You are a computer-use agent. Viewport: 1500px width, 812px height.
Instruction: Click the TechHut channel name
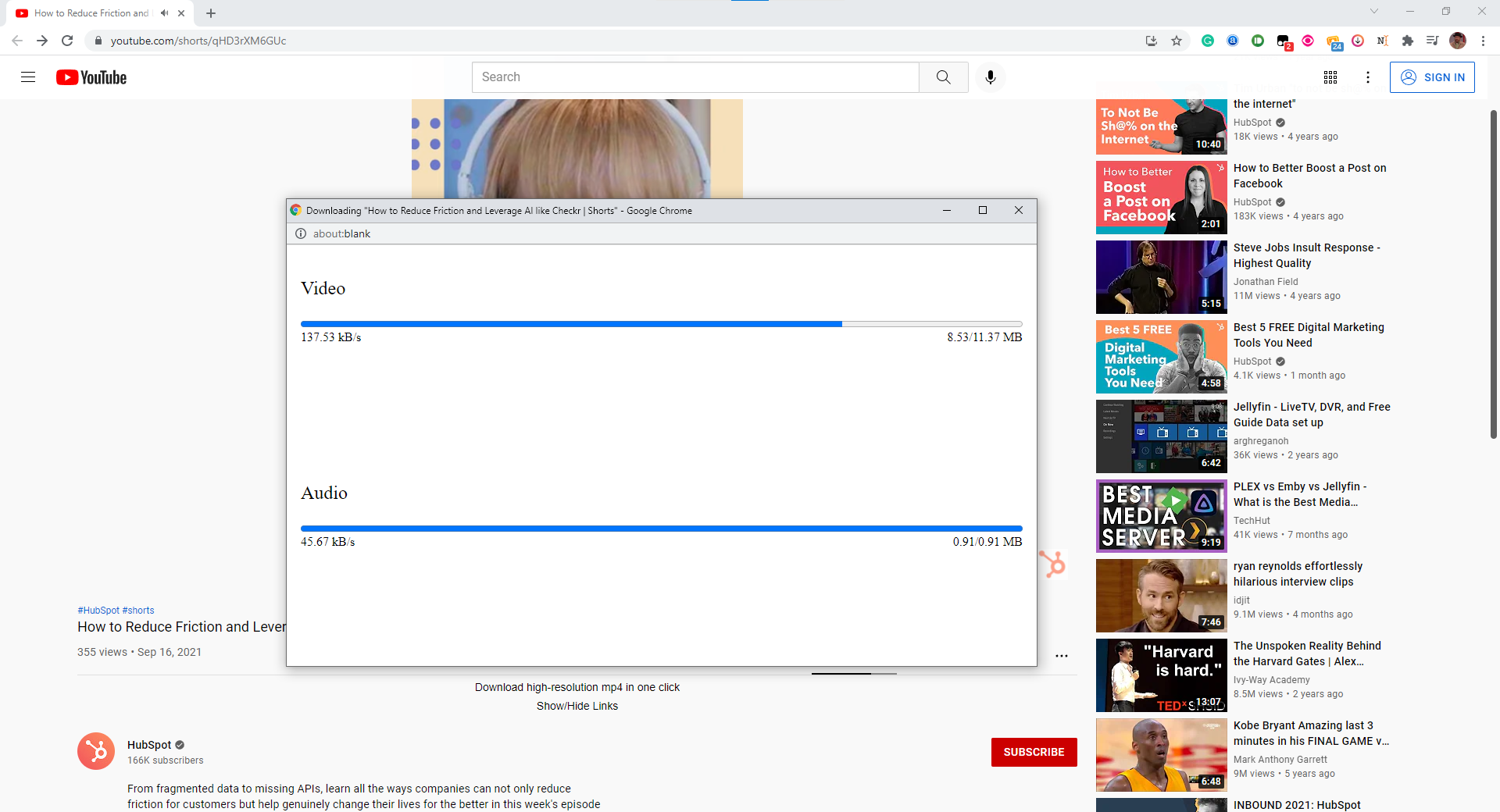[1252, 521]
